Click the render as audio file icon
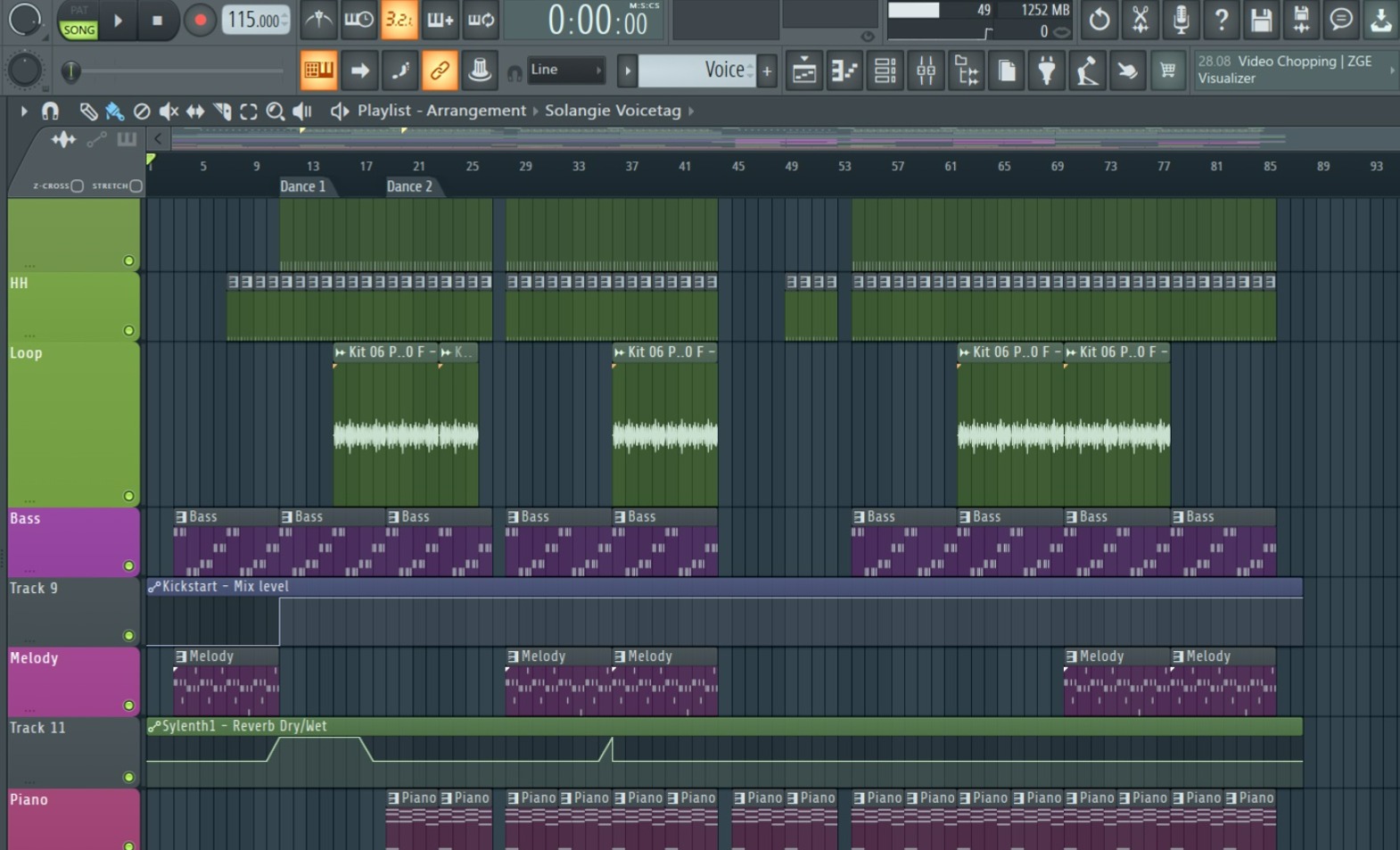1400x850 pixels. click(1301, 20)
